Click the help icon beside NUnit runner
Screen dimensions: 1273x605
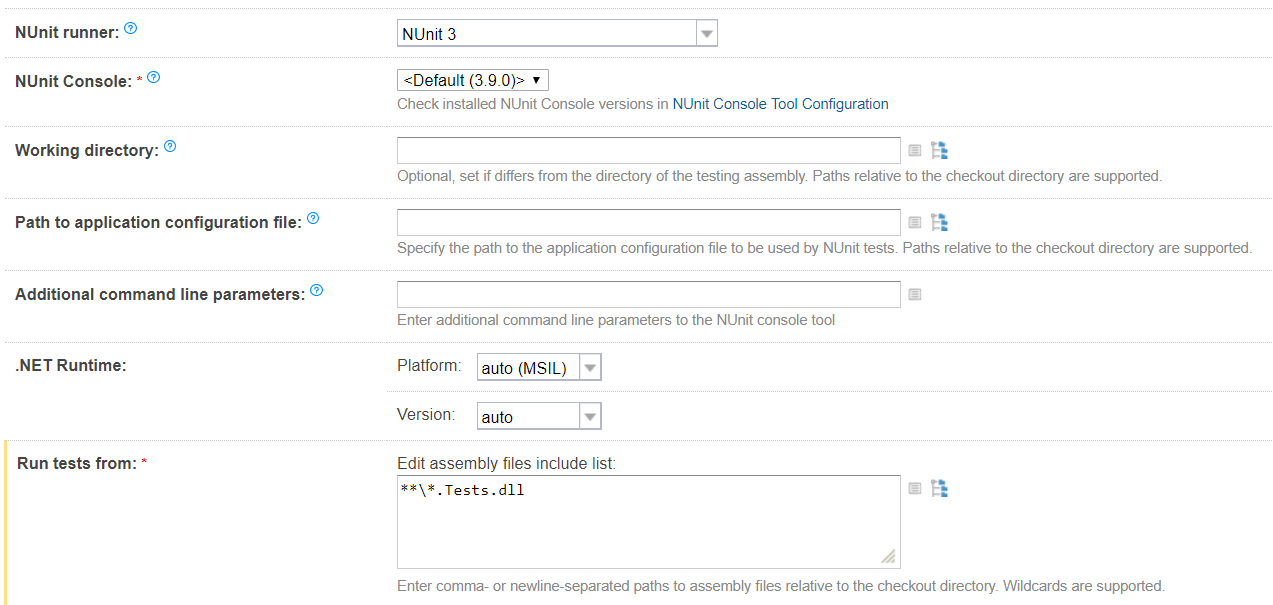pos(130,30)
